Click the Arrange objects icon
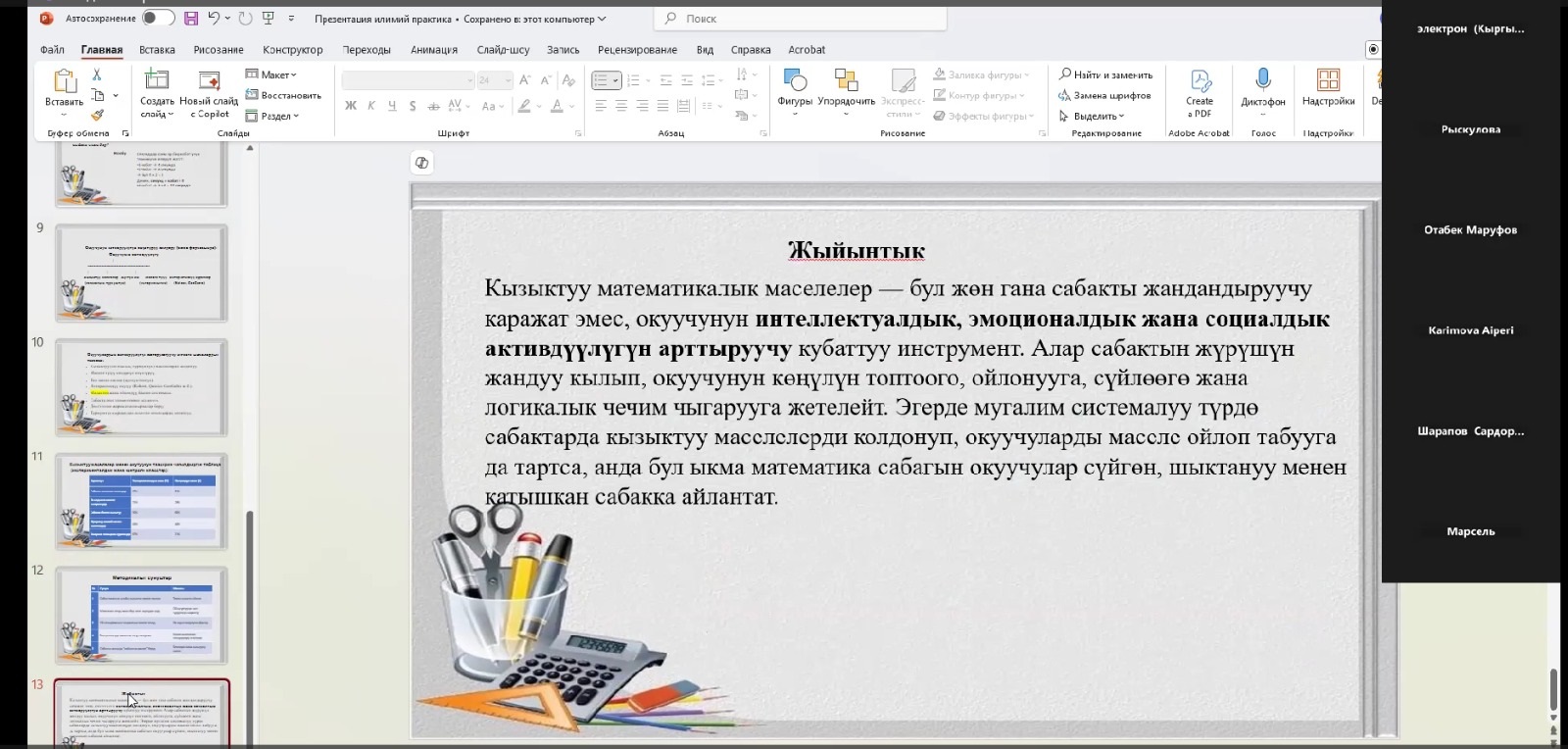Viewport: 1568px width, 749px height. click(846, 81)
